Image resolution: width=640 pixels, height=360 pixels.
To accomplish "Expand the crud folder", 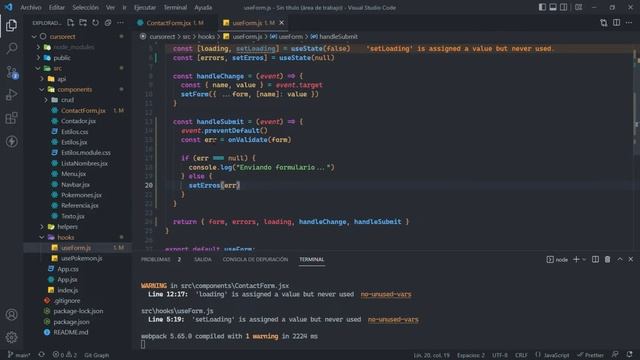I will coord(46,100).
